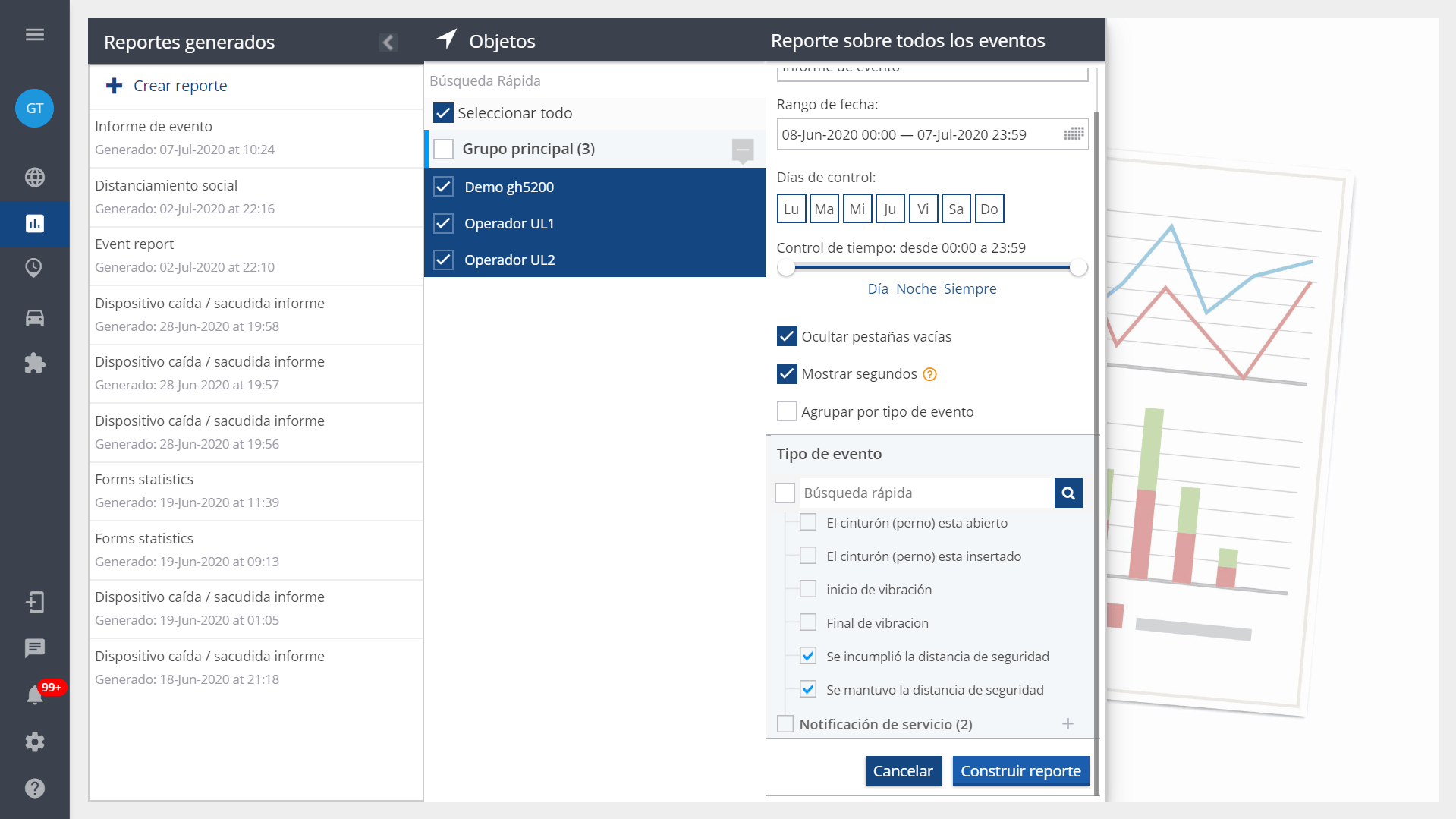Click the time slider end handle
1456x819 pixels.
[1078, 267]
